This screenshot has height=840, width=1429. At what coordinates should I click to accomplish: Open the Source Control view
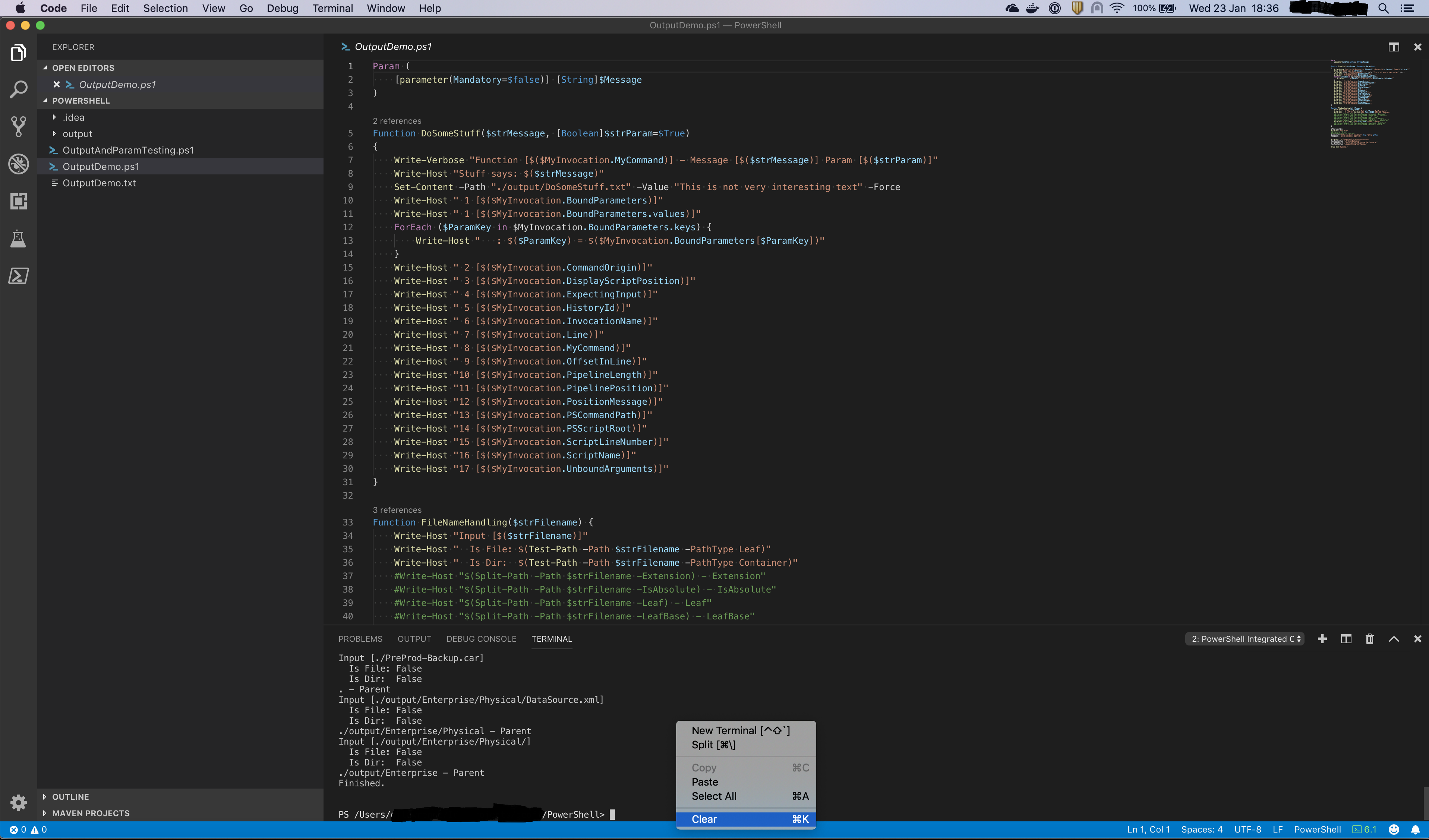coord(18,126)
